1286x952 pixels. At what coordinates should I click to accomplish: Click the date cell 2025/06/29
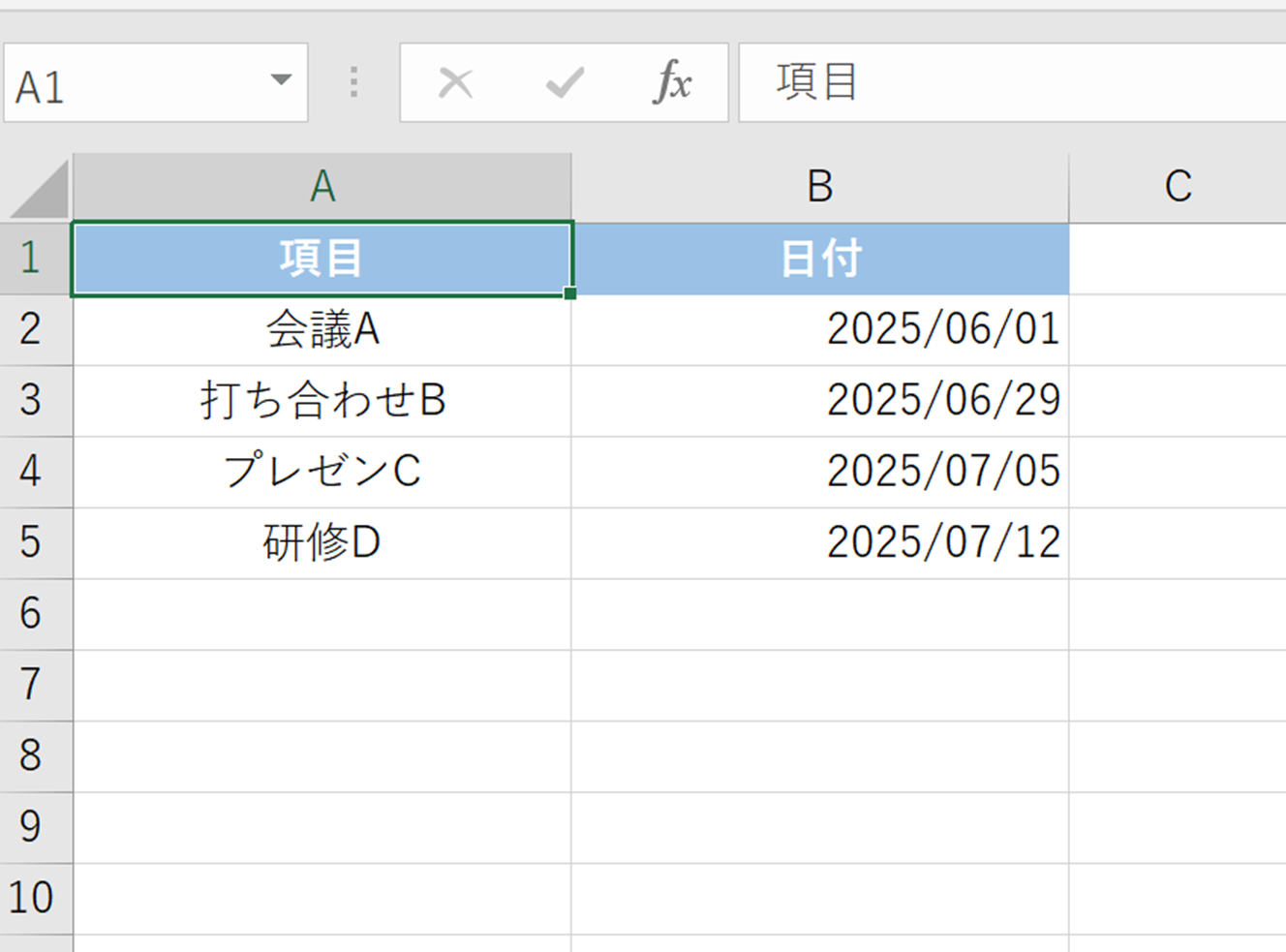click(x=820, y=401)
